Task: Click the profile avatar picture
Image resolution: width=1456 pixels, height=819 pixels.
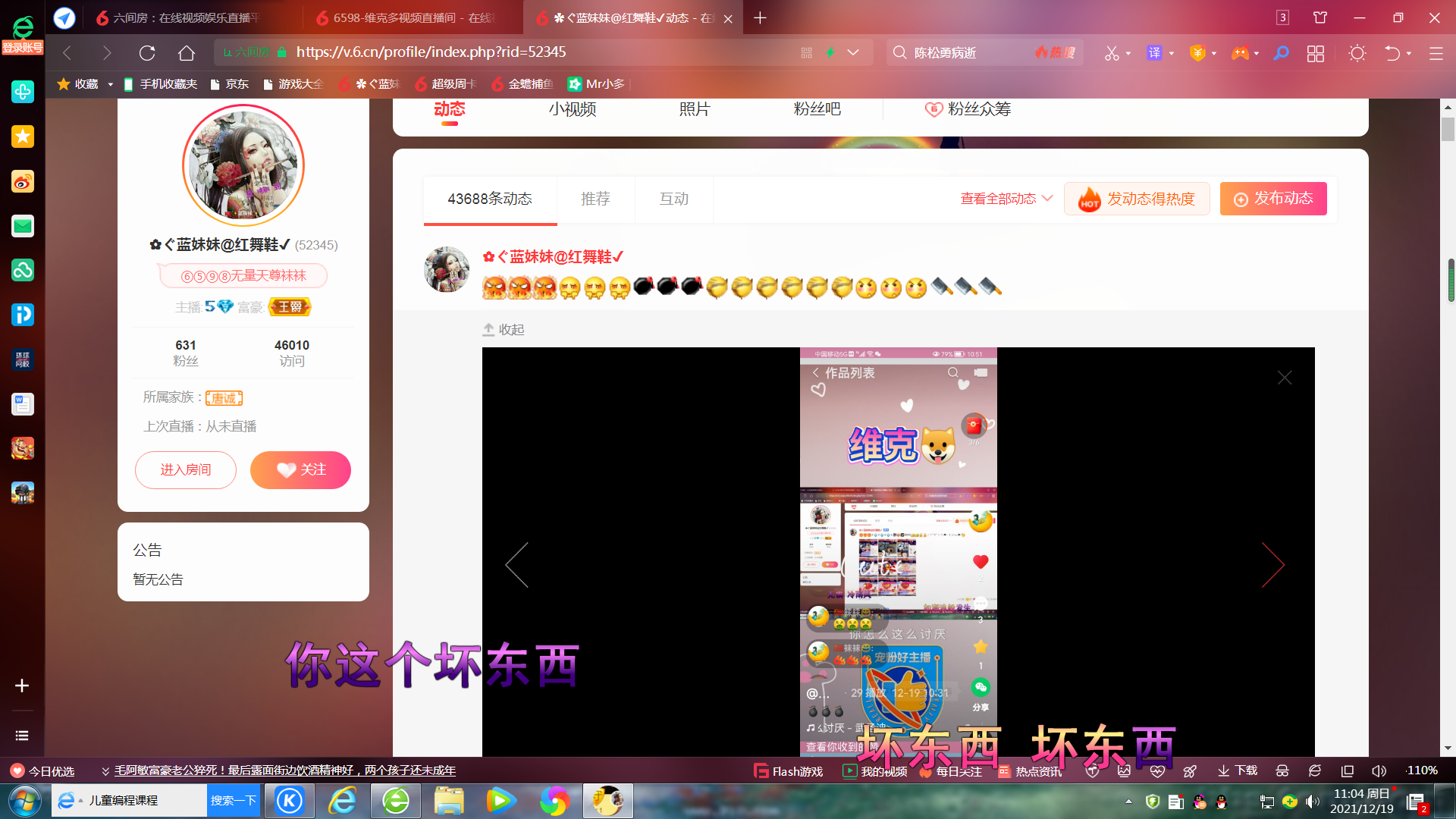Action: coord(243,166)
